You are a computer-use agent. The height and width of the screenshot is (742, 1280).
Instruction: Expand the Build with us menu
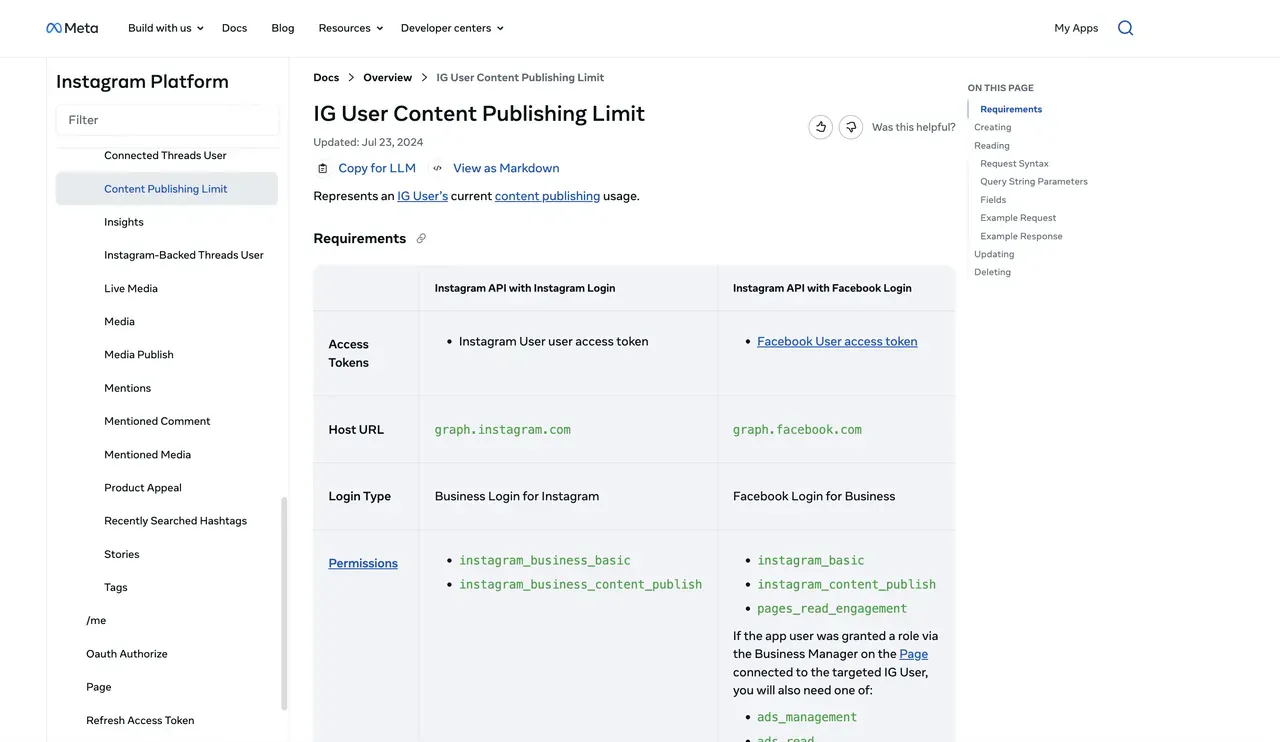pyautogui.click(x=166, y=28)
